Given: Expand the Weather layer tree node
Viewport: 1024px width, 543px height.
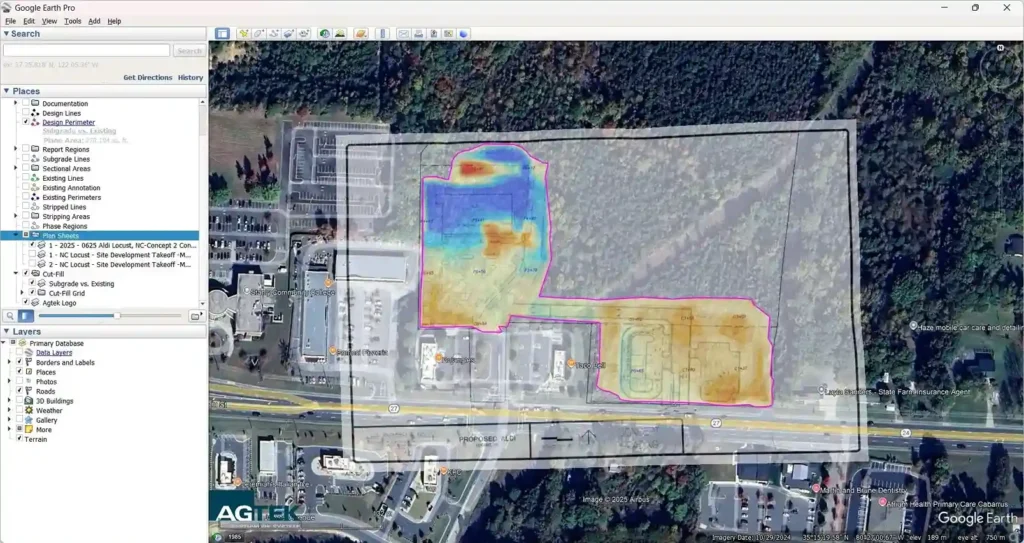Looking at the screenshot, I should point(10,410).
